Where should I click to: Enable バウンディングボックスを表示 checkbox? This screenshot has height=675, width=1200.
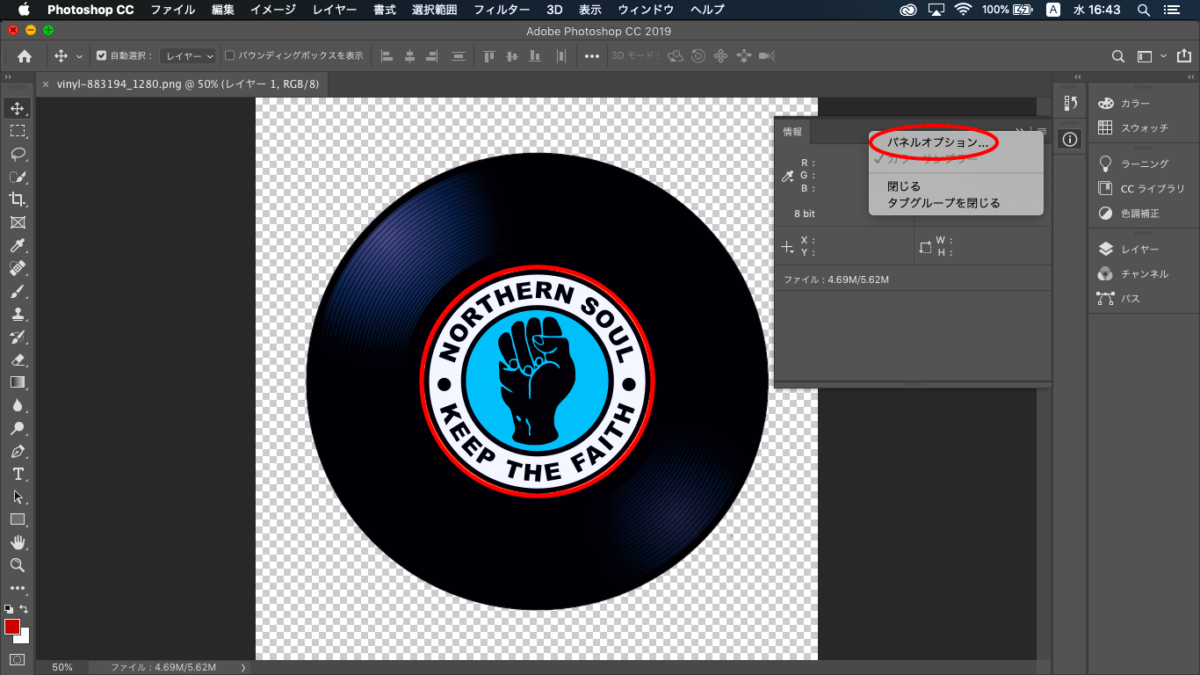click(x=229, y=56)
